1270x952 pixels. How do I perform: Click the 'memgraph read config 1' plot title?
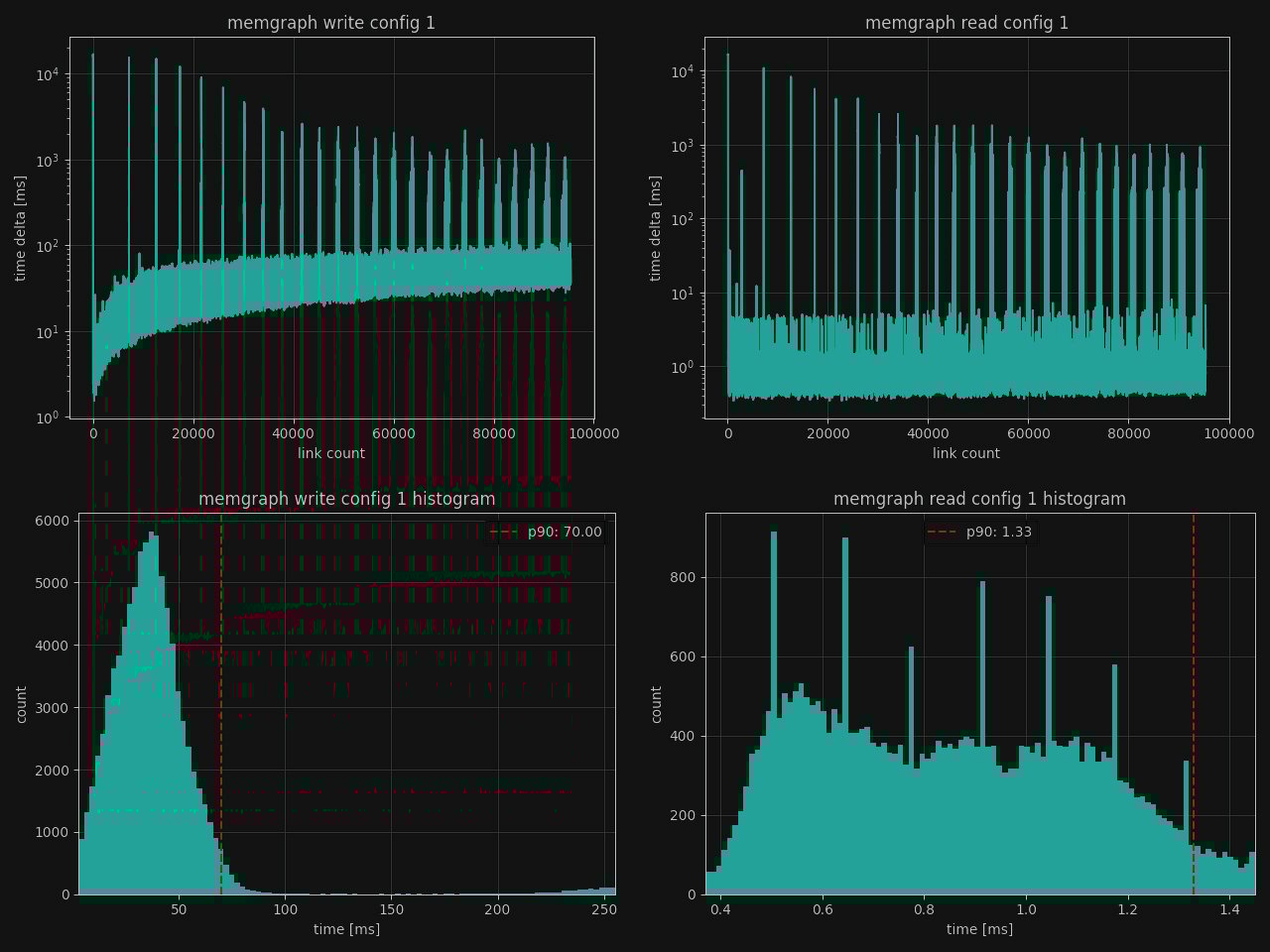tap(966, 23)
